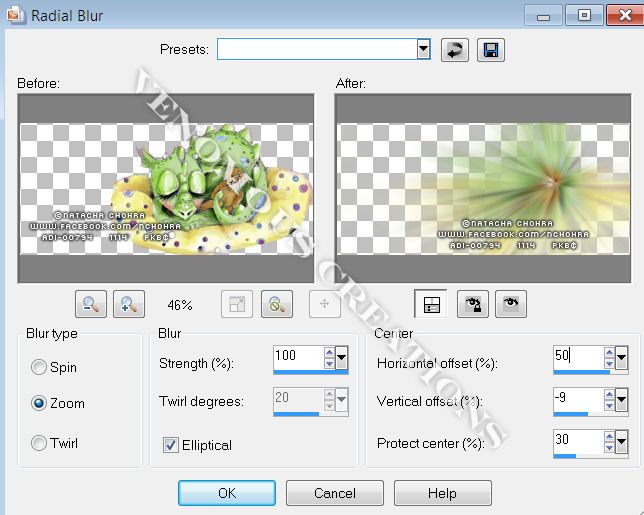
Task: Click the zoom to 100% magnifier icon
Action: (x=277, y=304)
